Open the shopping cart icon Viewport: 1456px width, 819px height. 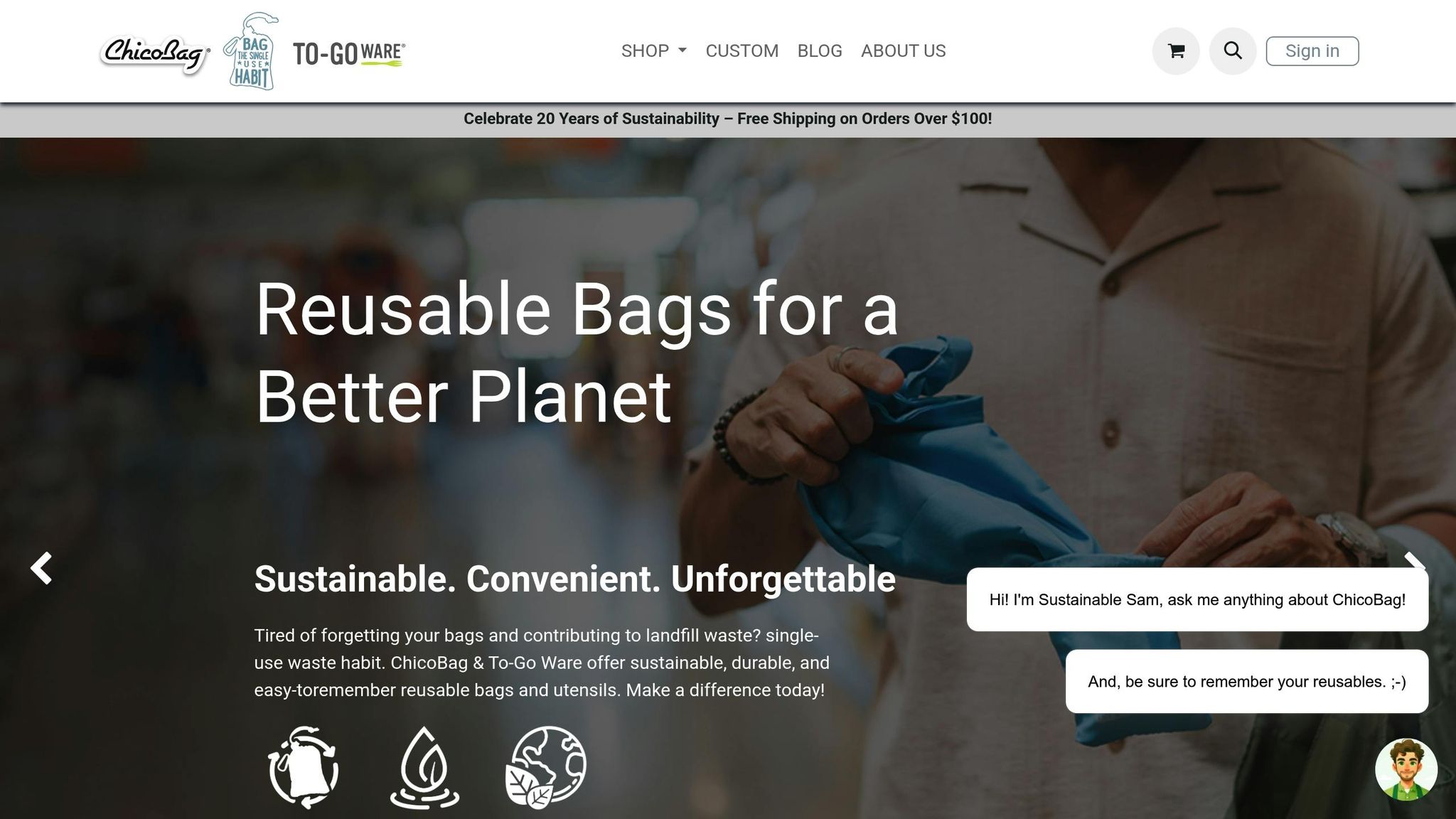(x=1176, y=51)
